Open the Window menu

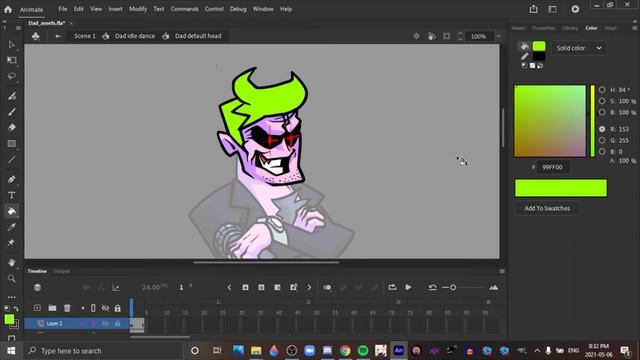[263, 9]
